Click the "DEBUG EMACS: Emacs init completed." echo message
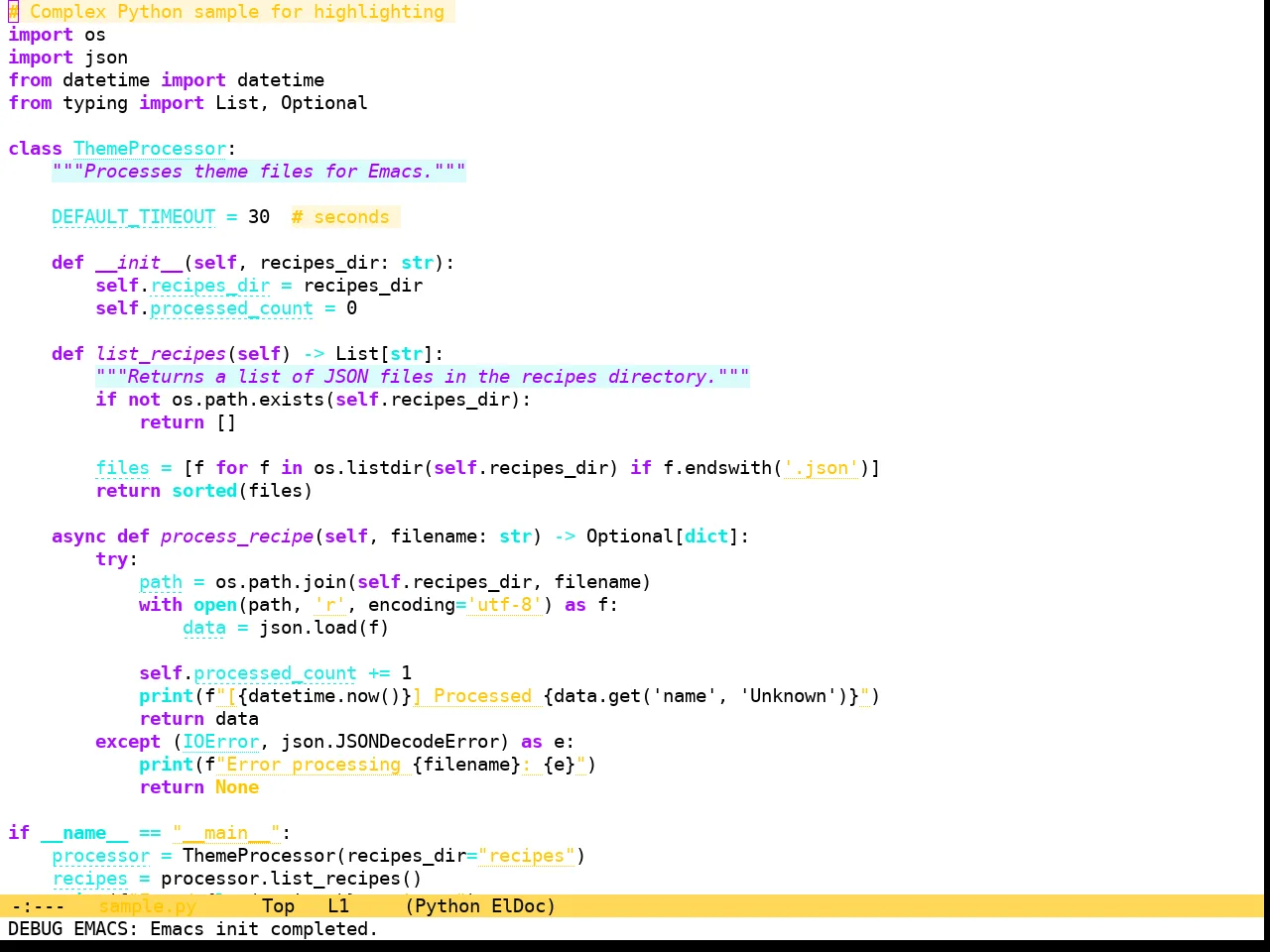Screen dimensions: 1270x952 point(193,929)
